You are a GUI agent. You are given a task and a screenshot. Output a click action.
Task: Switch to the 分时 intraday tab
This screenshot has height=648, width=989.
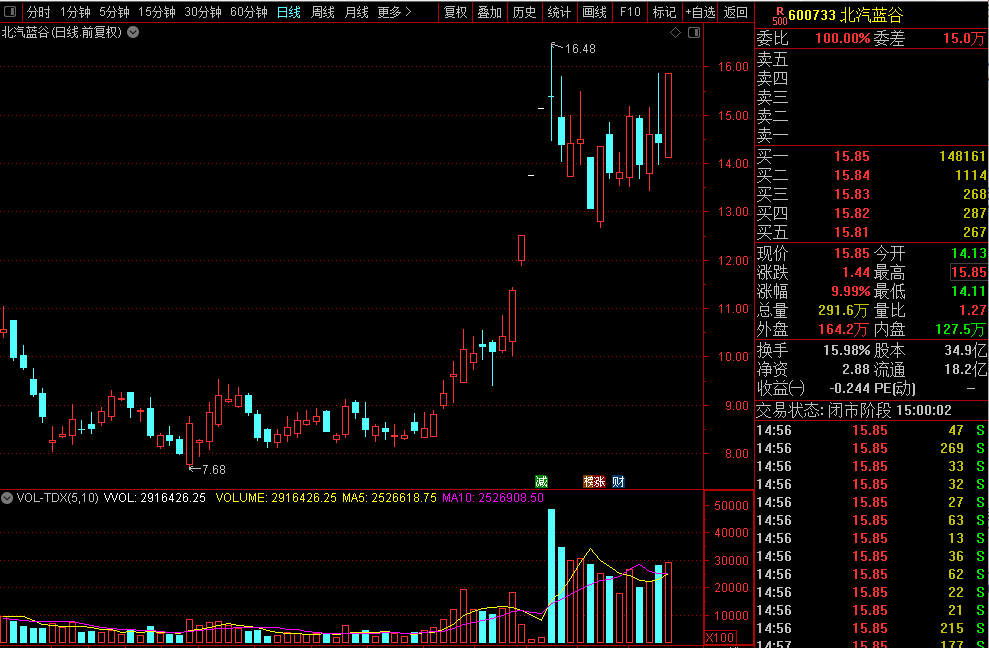pyautogui.click(x=38, y=12)
